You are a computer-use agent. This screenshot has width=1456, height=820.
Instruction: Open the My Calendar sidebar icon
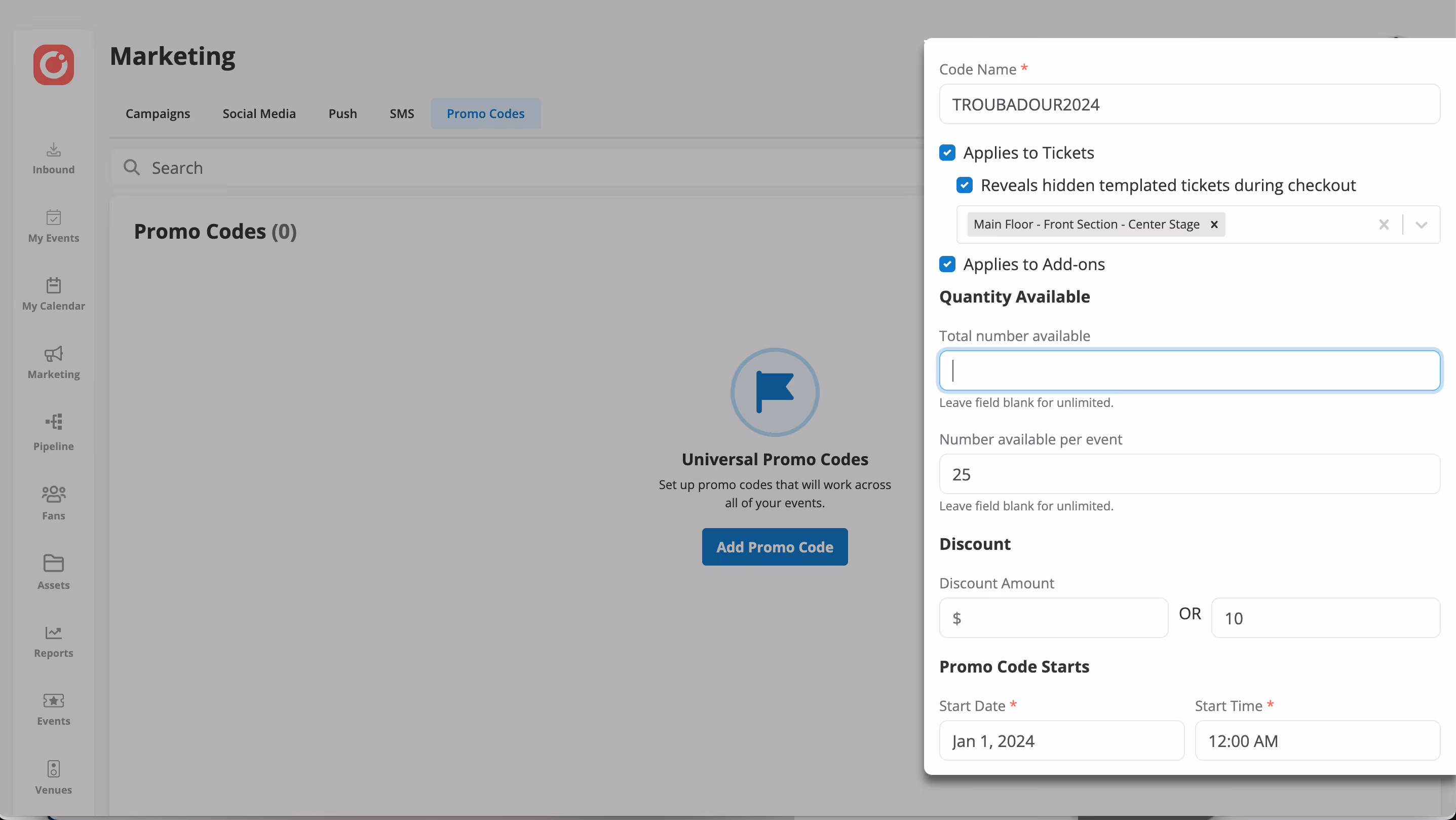tap(53, 294)
